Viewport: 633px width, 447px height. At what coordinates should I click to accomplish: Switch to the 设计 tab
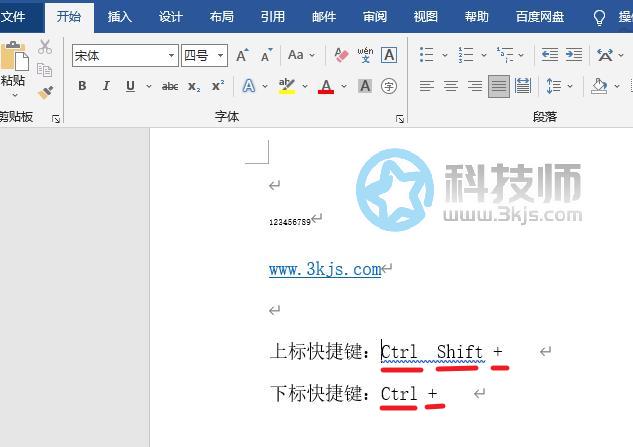tap(170, 17)
